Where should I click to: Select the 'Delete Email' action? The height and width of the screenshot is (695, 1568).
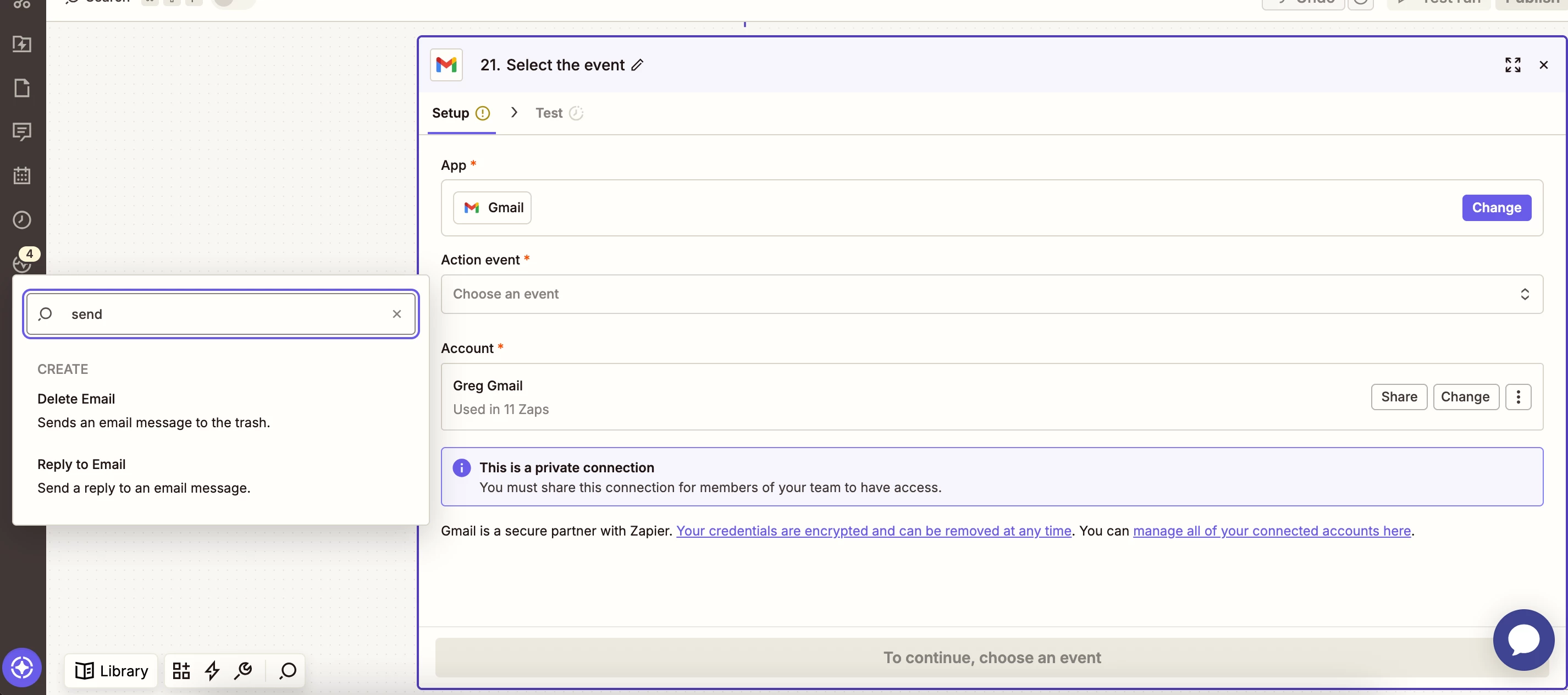point(76,399)
